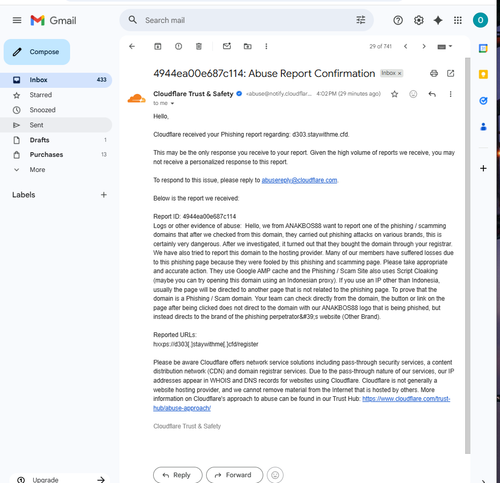Go back to inbox arrow
This screenshot has width=500, height=483.
132,46
